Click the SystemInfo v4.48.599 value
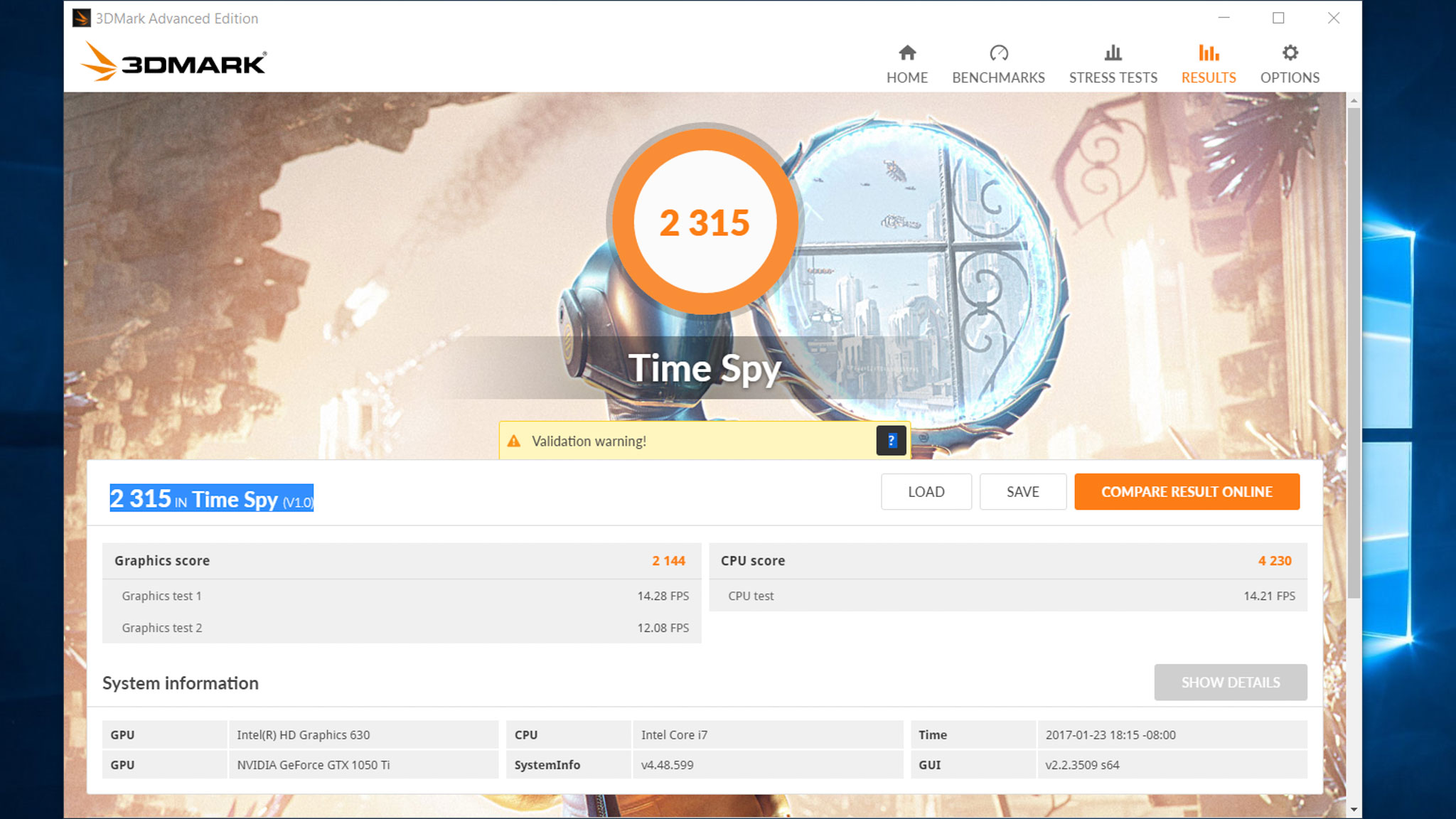The height and width of the screenshot is (819, 1456). point(768,765)
